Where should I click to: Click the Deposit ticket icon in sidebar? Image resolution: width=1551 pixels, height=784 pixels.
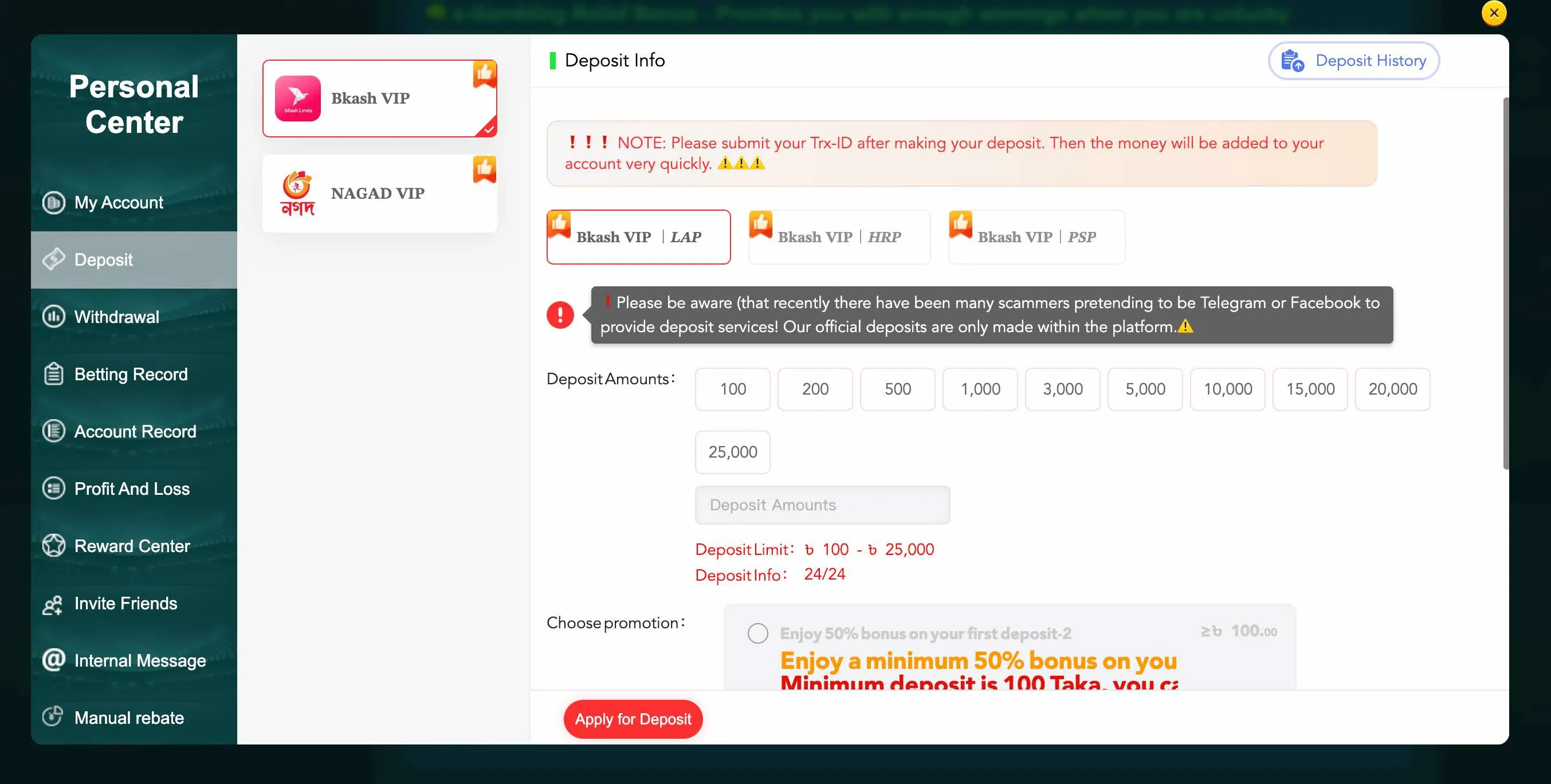[x=54, y=259]
